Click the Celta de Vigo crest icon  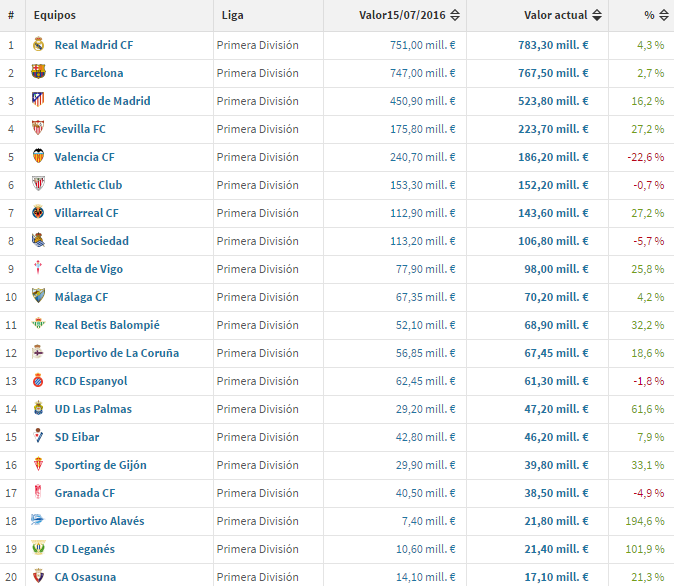pyautogui.click(x=39, y=268)
